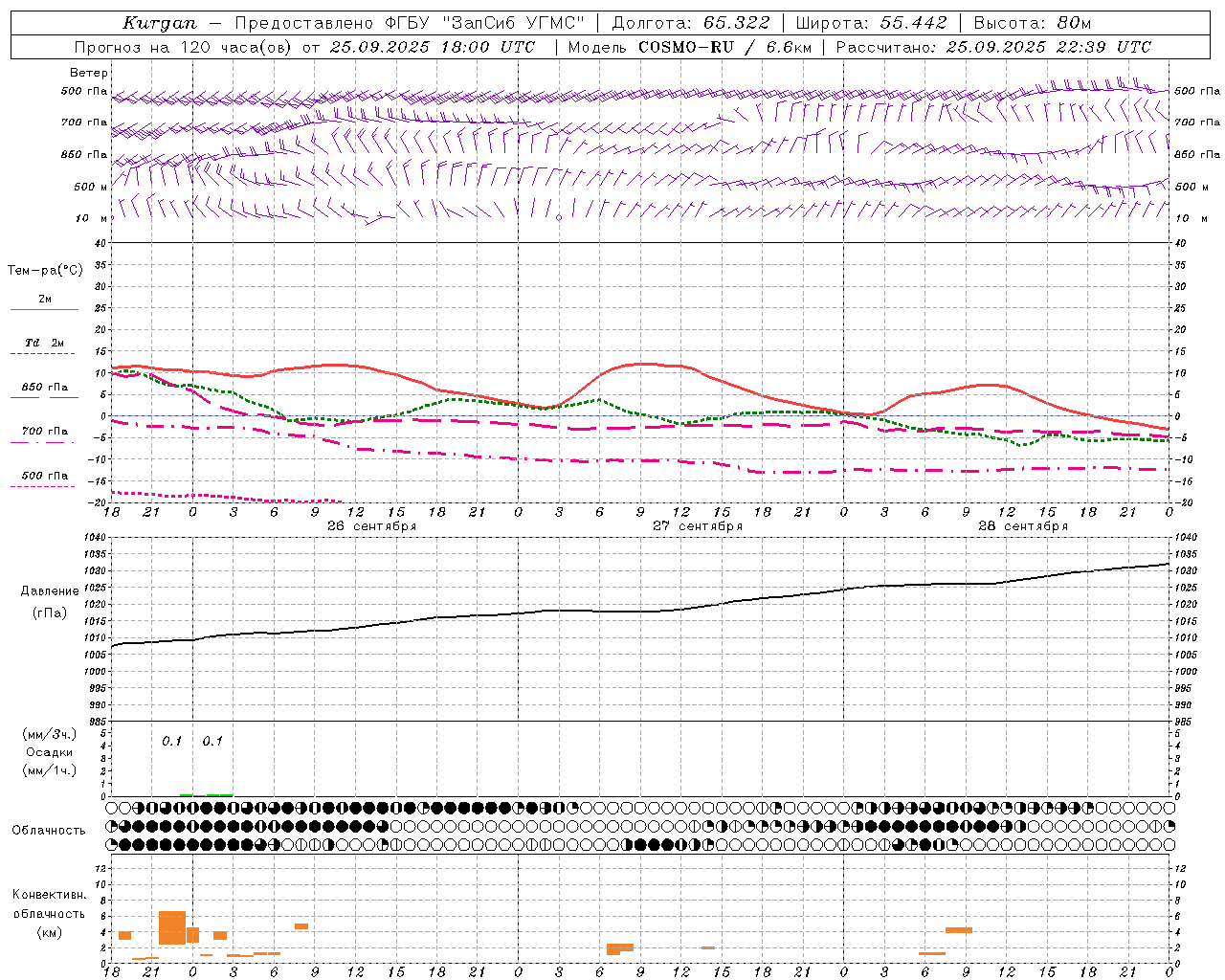Click the Долгота: 65.322 value
The height and width of the screenshot is (980, 1225).
tap(690, 23)
